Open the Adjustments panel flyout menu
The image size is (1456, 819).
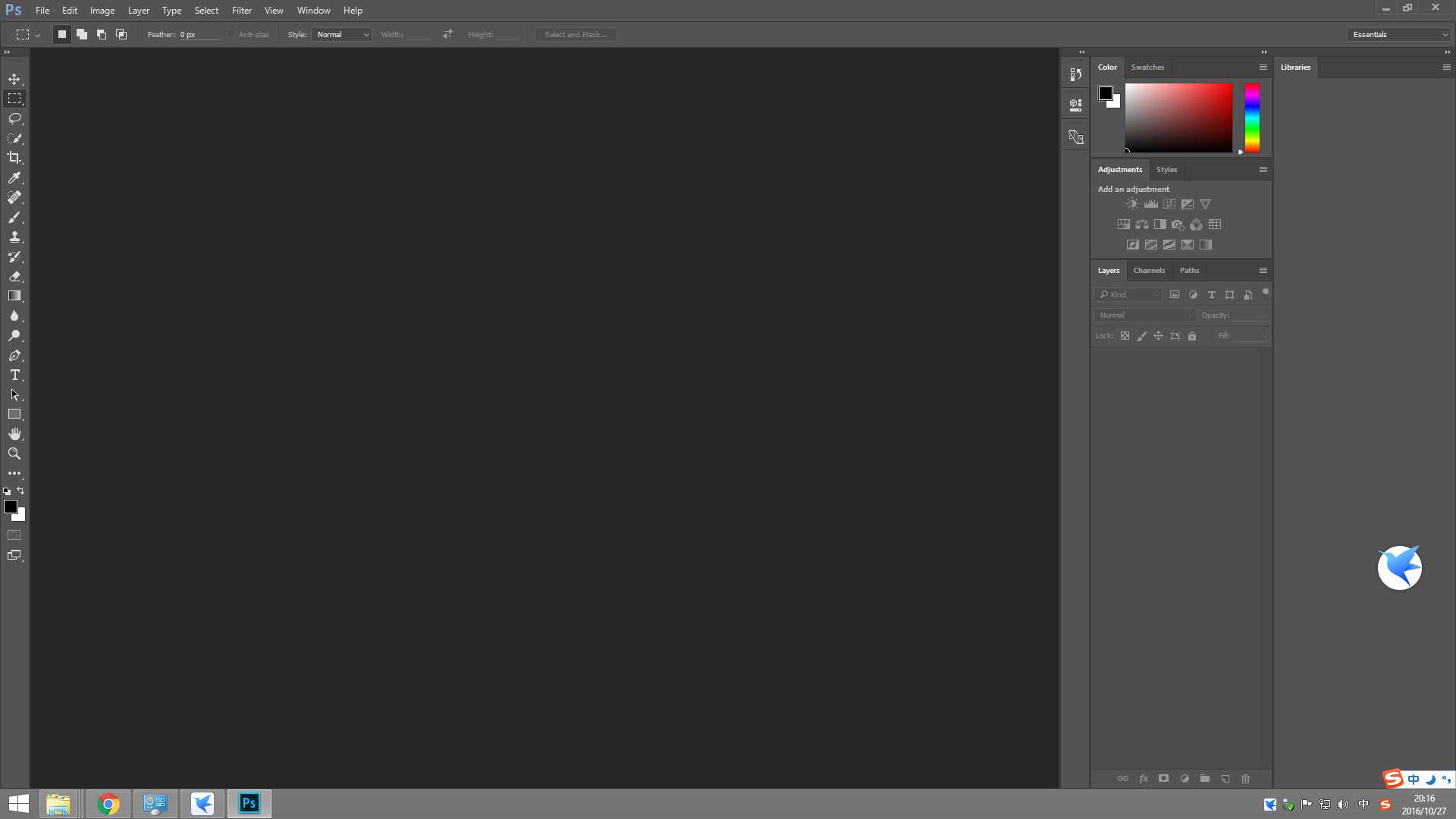click(1263, 169)
